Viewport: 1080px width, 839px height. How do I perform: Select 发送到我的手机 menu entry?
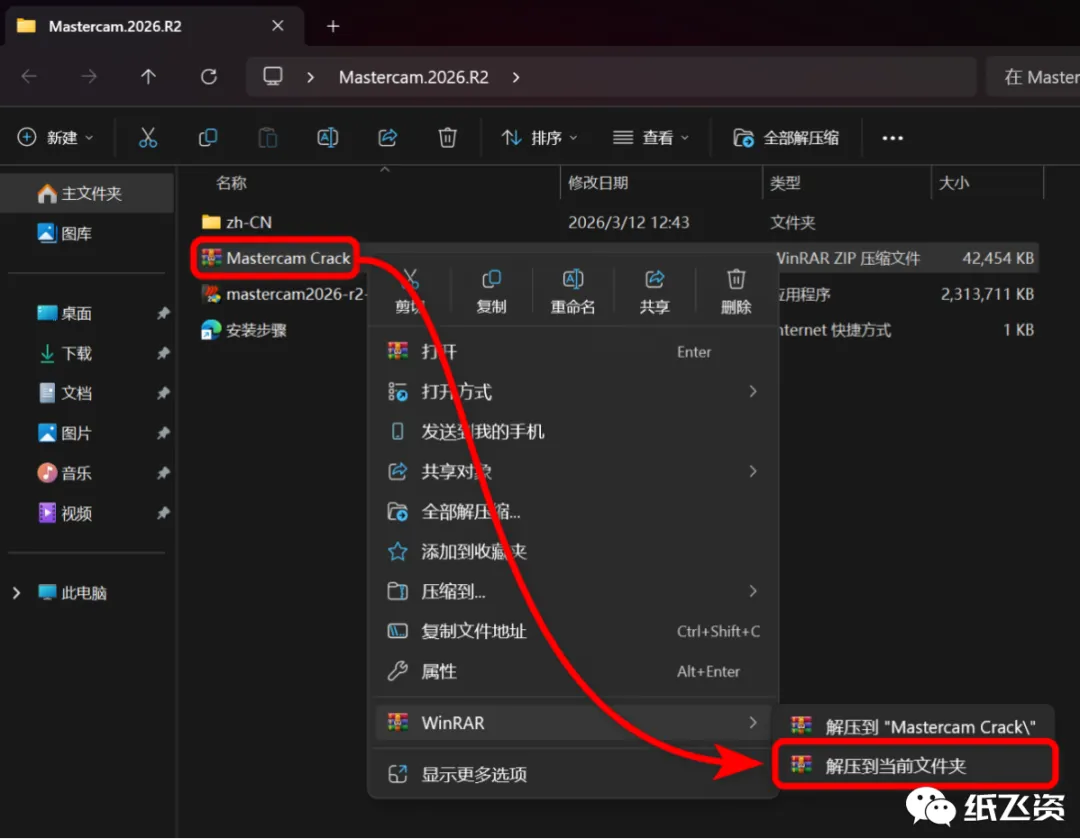click(573, 432)
